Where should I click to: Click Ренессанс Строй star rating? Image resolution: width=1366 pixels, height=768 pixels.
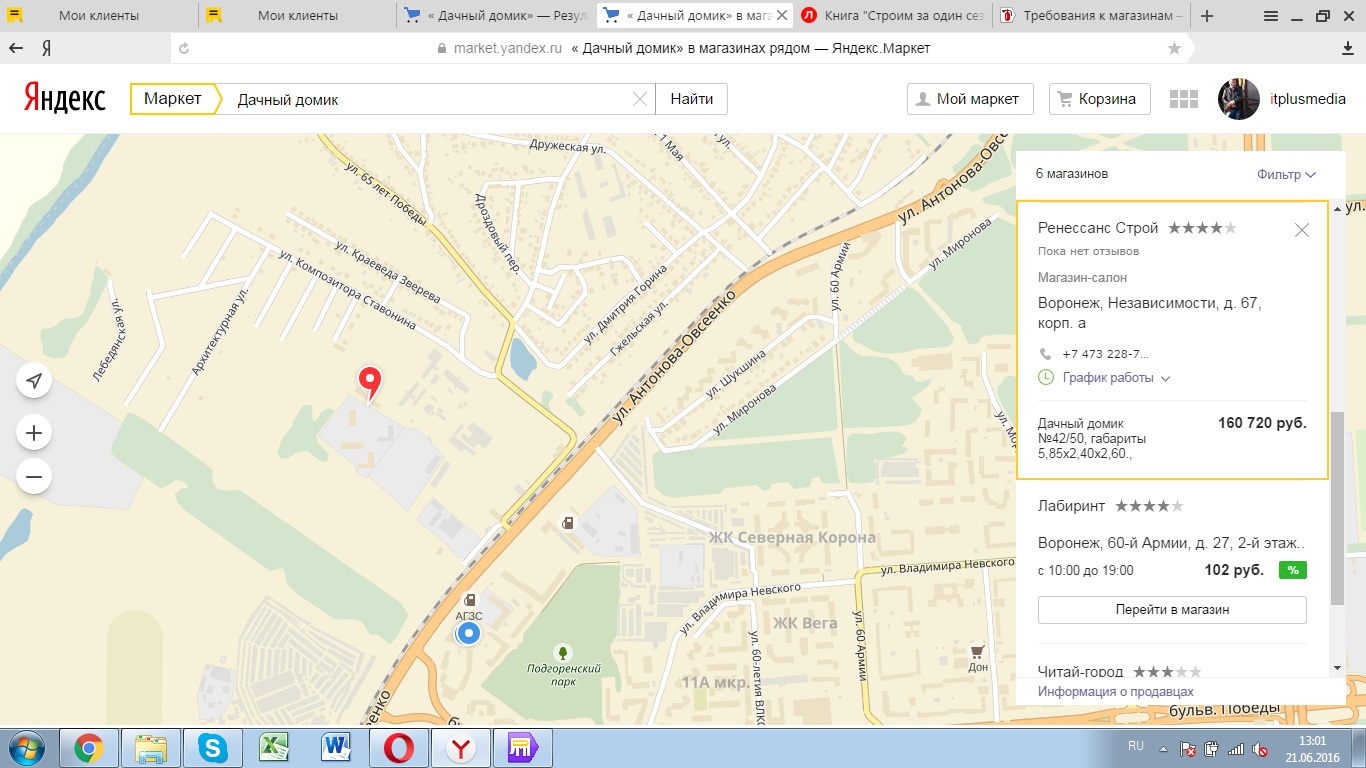coord(1202,228)
